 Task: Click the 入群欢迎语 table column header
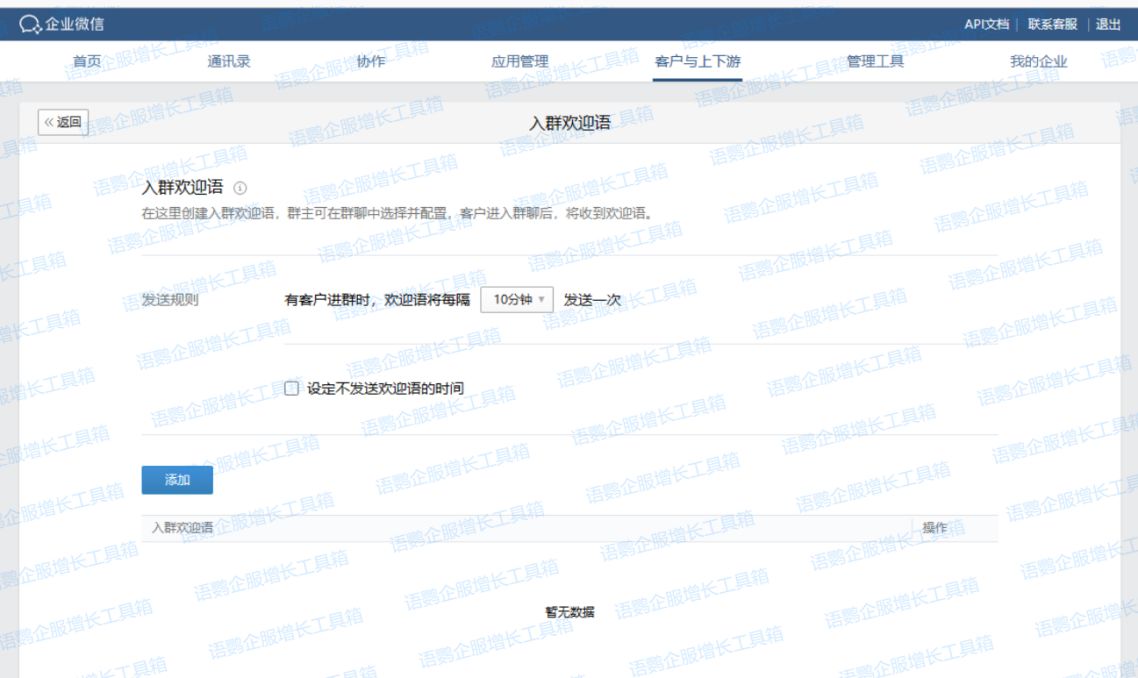click(182, 528)
